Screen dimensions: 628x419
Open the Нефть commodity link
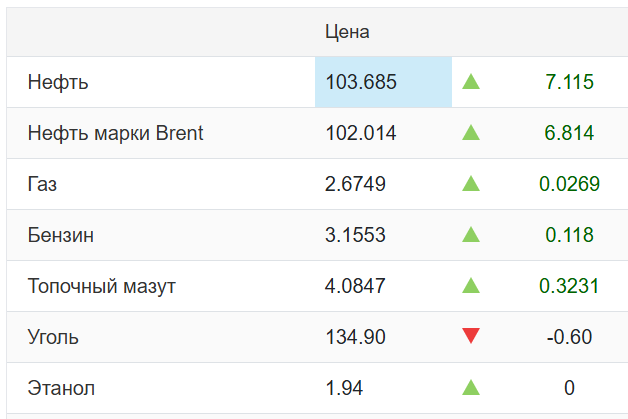(x=58, y=83)
